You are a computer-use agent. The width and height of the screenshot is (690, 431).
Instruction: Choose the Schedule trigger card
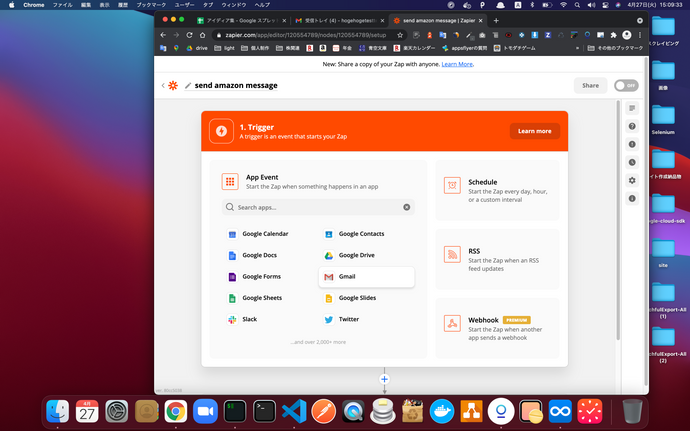point(497,190)
